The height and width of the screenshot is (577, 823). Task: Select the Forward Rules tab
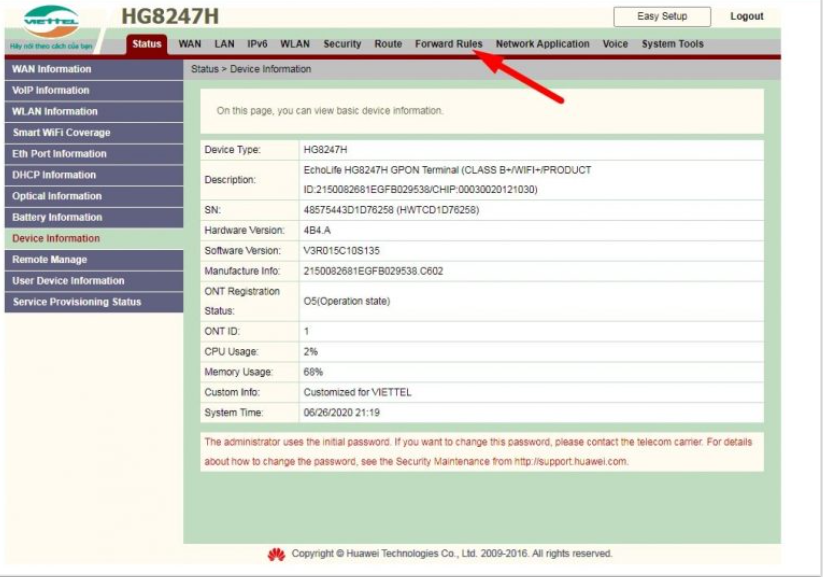449,44
